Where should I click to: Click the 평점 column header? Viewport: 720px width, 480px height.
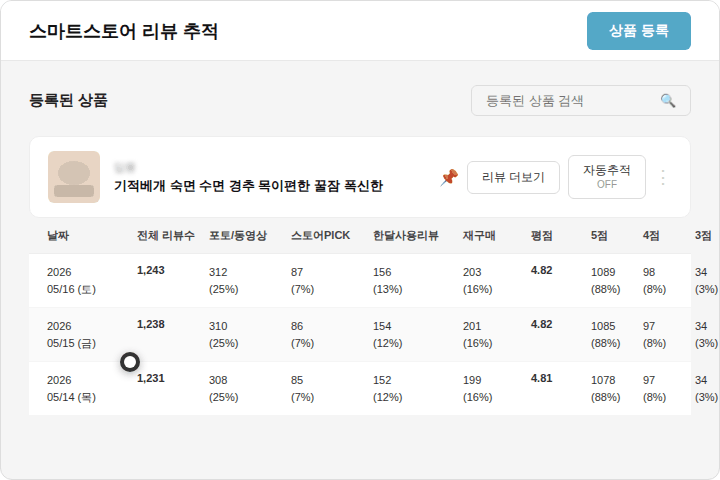tap(542, 236)
